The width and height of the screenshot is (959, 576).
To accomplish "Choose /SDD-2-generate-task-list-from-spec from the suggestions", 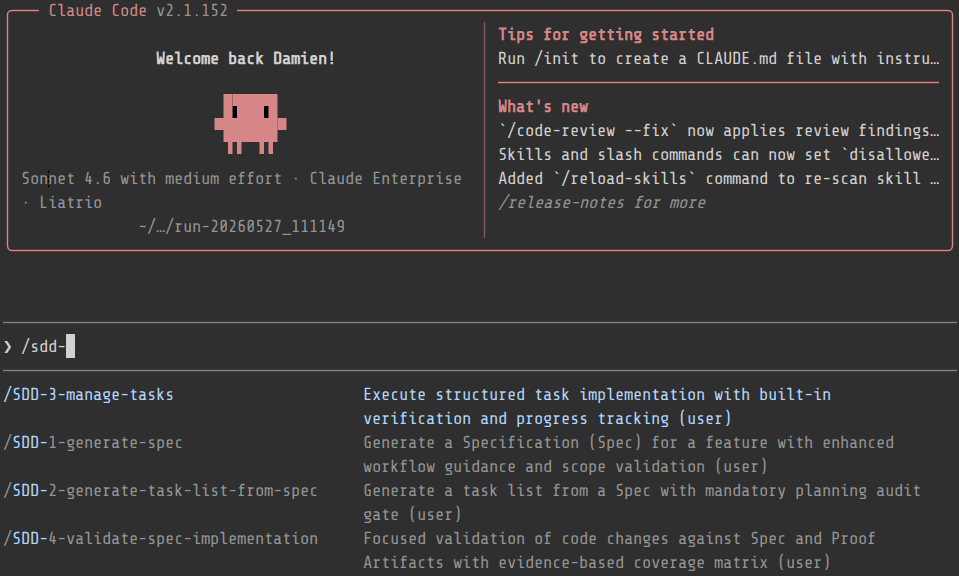I will click(160, 491).
